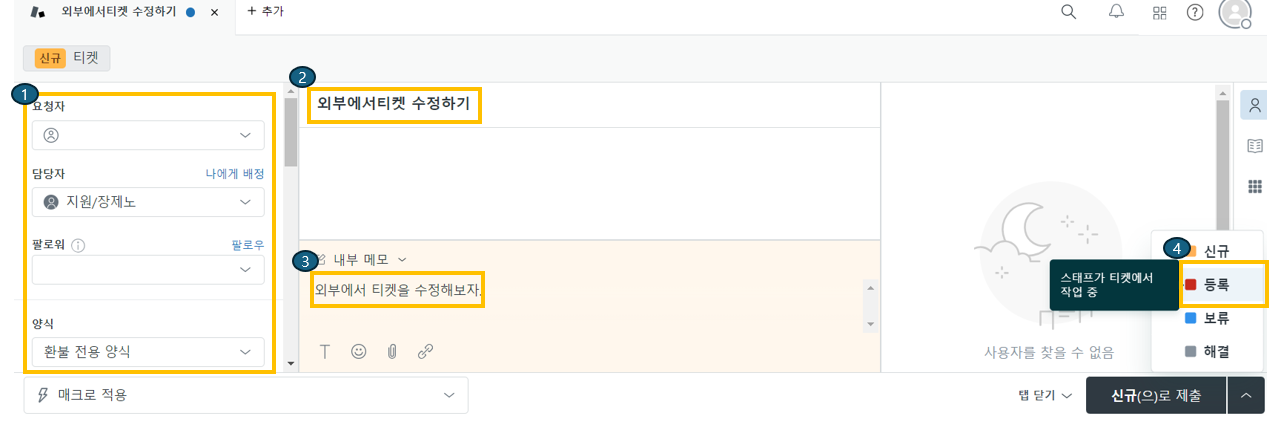Screen dimensions: 1280x423
Task: Select 등록 status from the menu
Action: 1216,284
